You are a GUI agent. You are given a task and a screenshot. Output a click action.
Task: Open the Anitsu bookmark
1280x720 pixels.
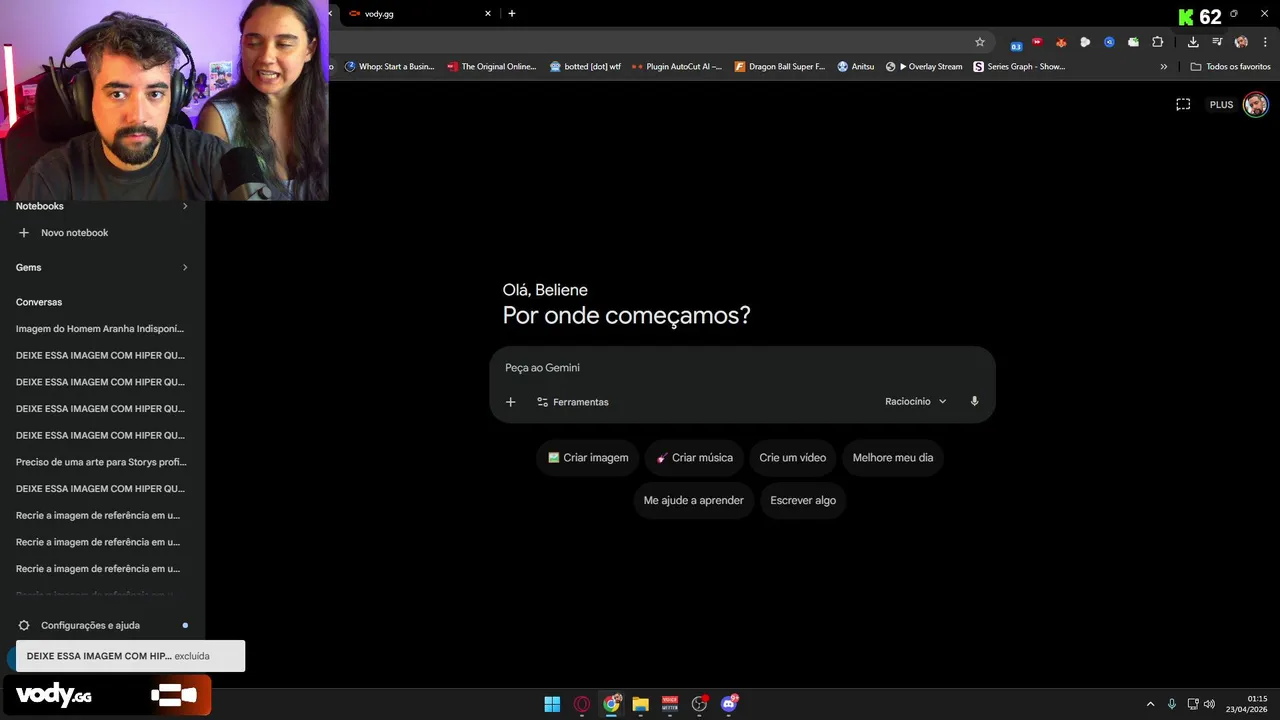[856, 67]
